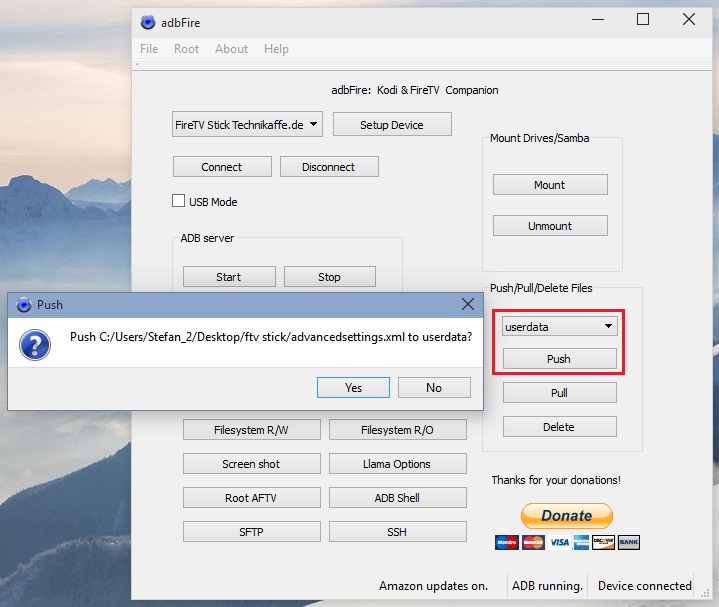Click the Discover card icon
Image resolution: width=719 pixels, height=607 pixels.
coord(603,542)
